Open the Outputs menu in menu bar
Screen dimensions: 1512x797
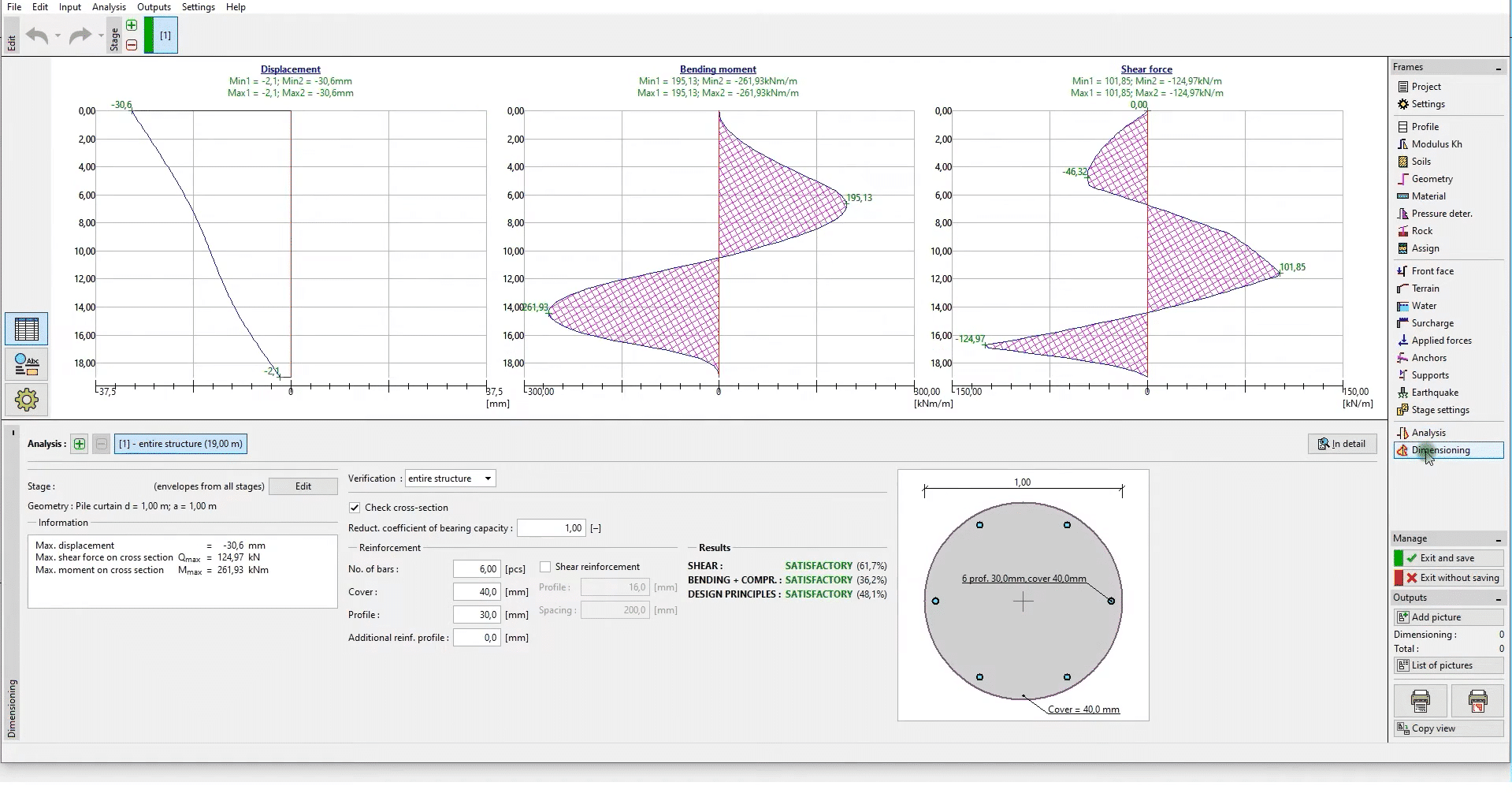click(x=154, y=7)
